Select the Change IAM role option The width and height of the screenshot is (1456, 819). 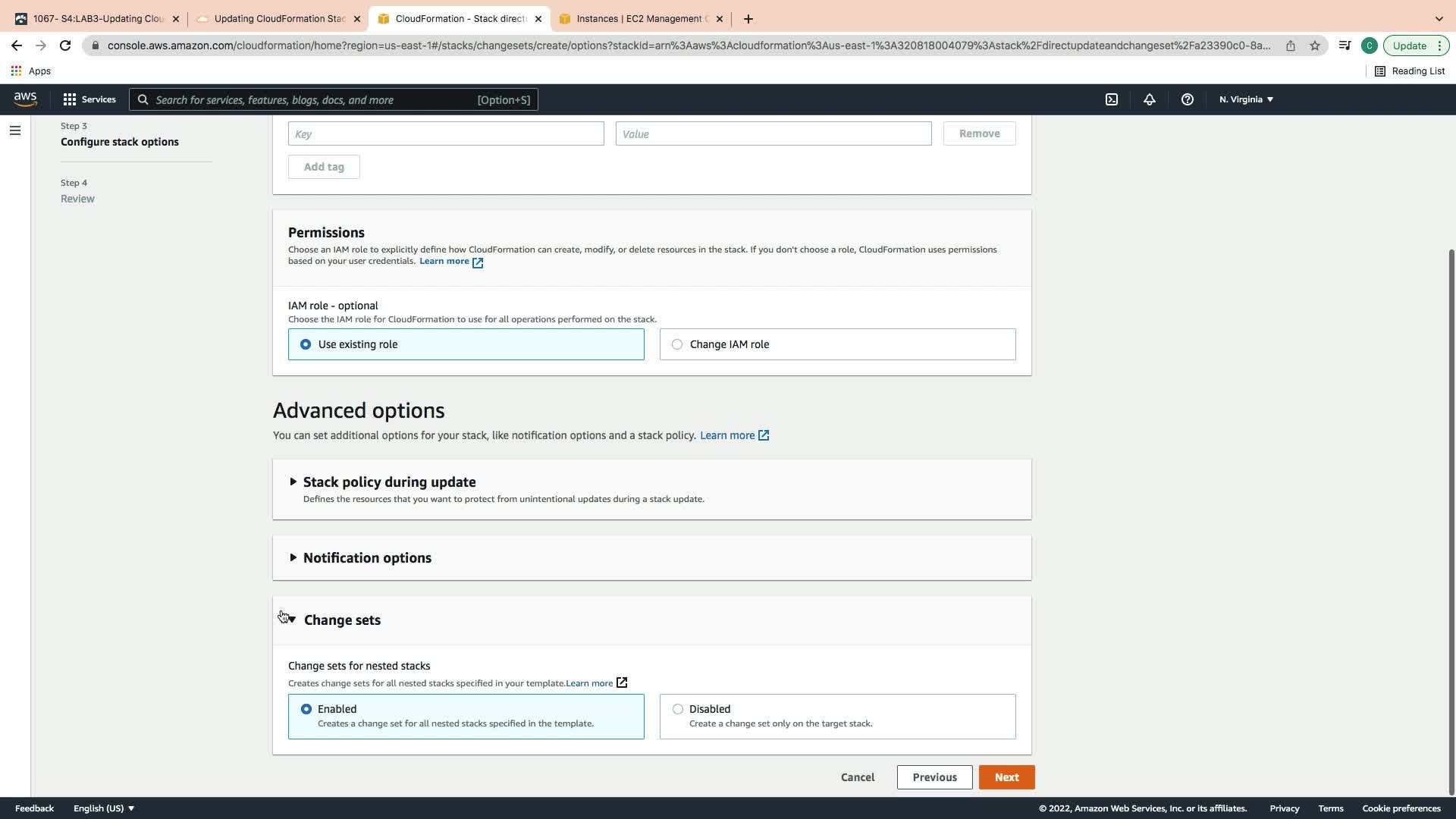point(677,344)
